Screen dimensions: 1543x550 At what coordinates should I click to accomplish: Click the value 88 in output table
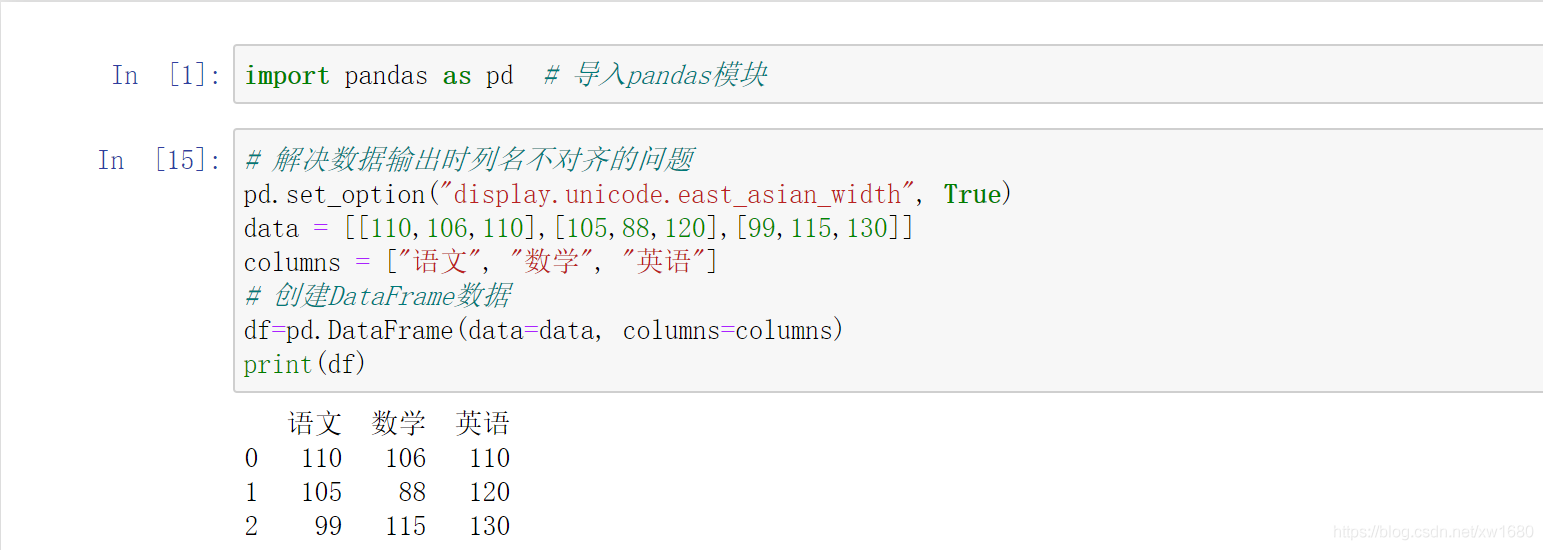coord(412,492)
